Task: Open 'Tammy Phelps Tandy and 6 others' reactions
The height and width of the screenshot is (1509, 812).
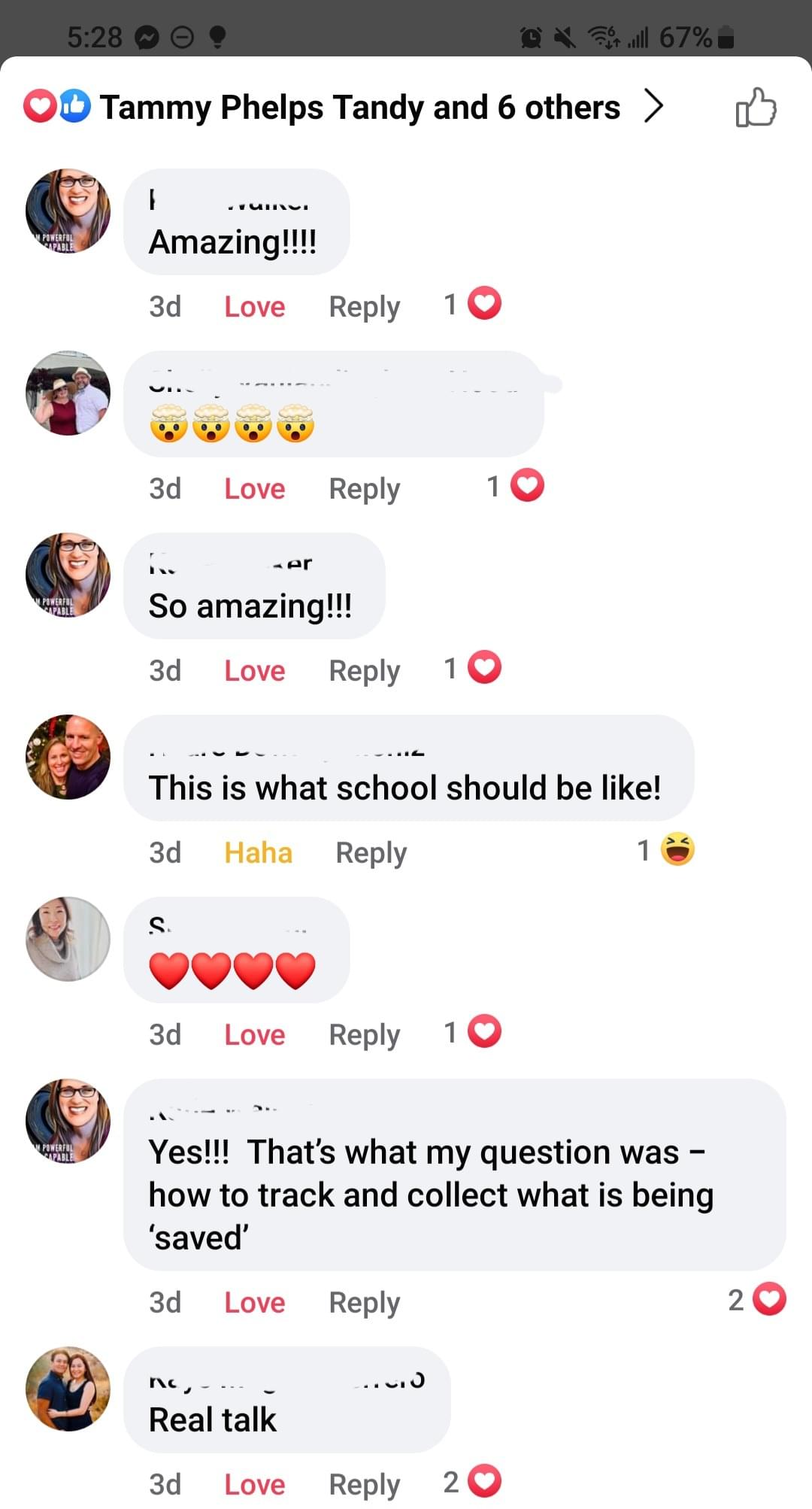Action: [359, 108]
